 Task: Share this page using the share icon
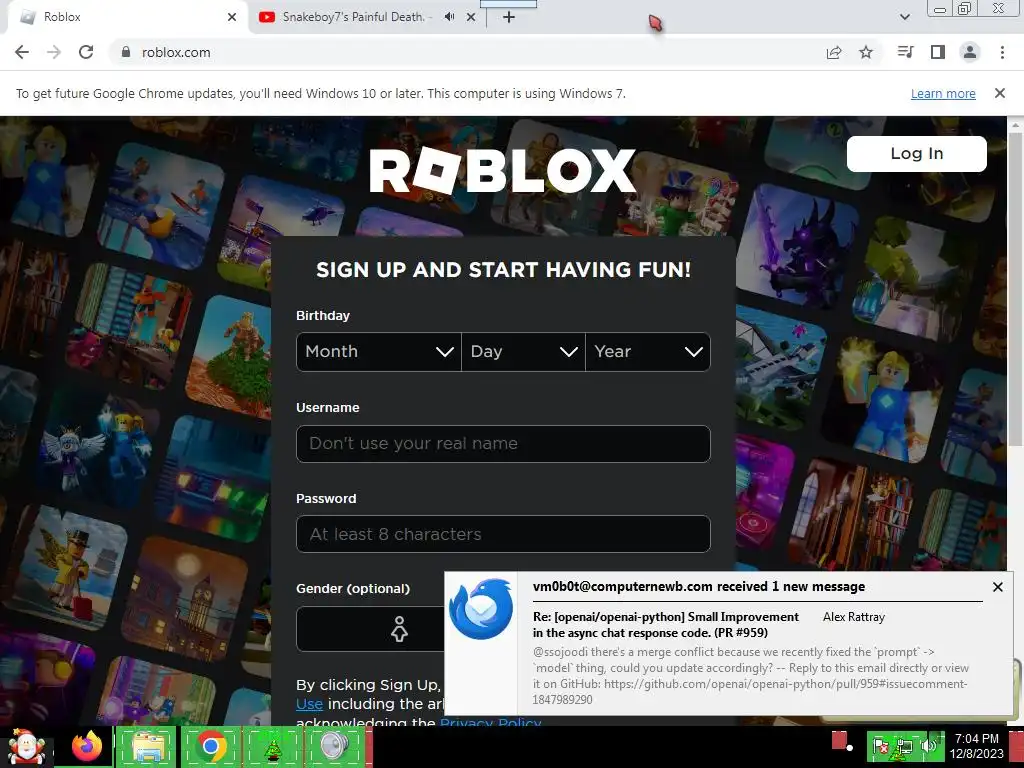[x=834, y=52]
